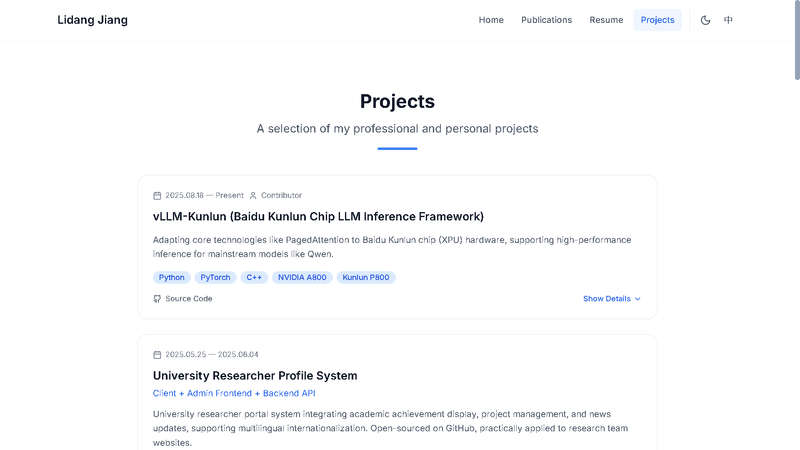The height and width of the screenshot is (450, 800).
Task: Select the Kunlun P800 tag
Action: pyautogui.click(x=366, y=277)
